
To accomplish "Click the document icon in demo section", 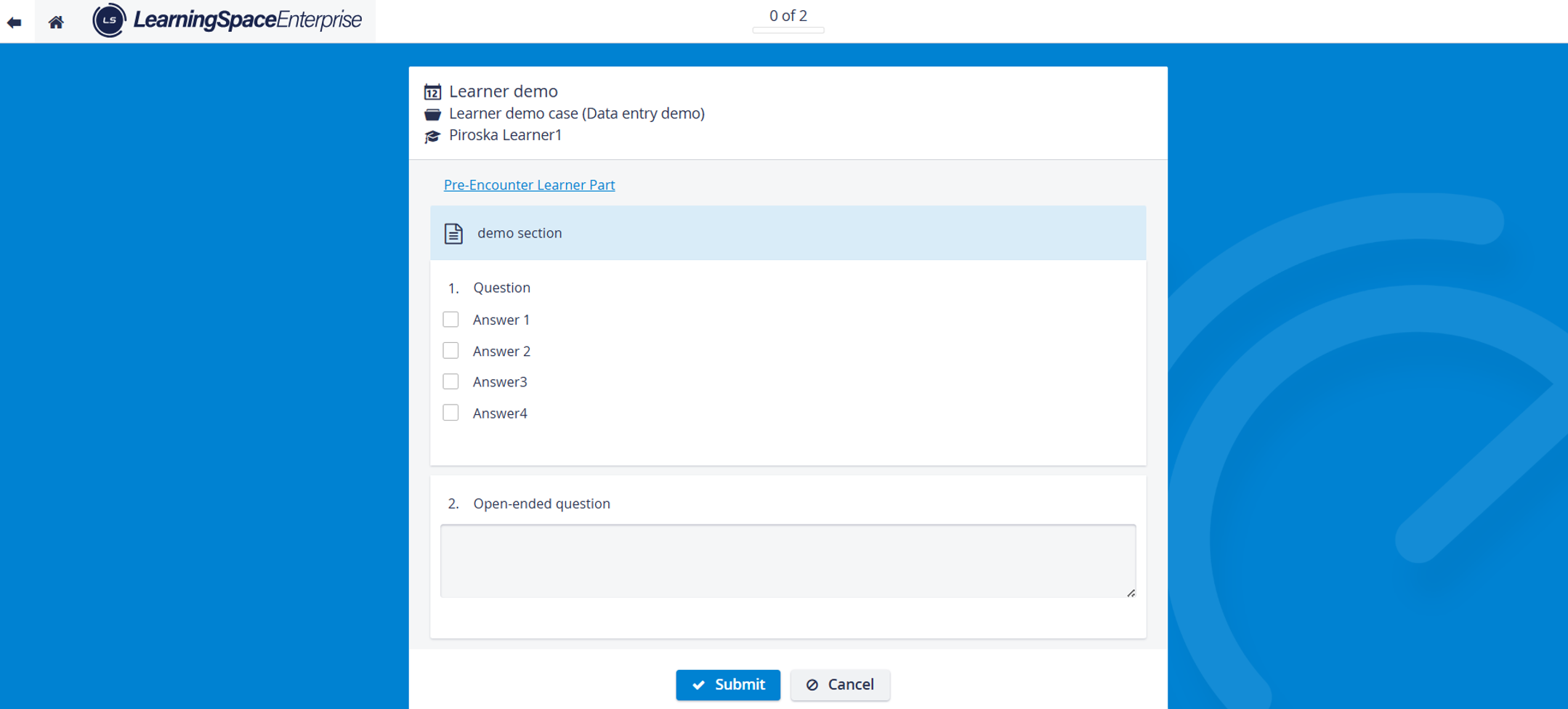I will point(453,233).
